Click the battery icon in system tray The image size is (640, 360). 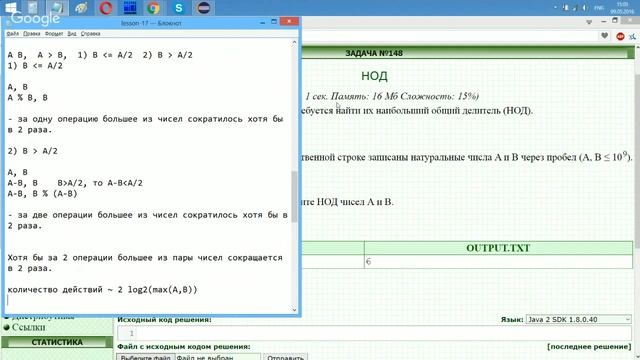pos(565,8)
